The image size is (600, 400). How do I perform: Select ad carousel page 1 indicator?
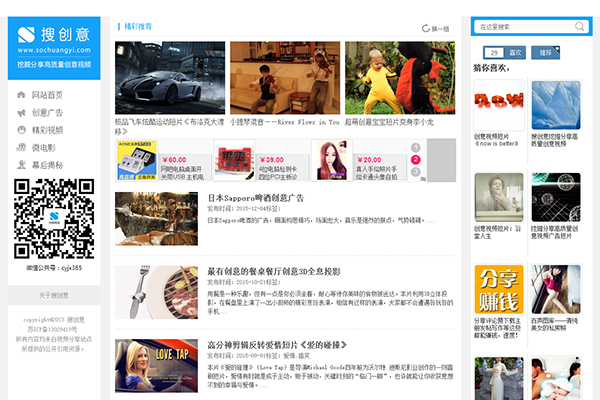(x=415, y=148)
